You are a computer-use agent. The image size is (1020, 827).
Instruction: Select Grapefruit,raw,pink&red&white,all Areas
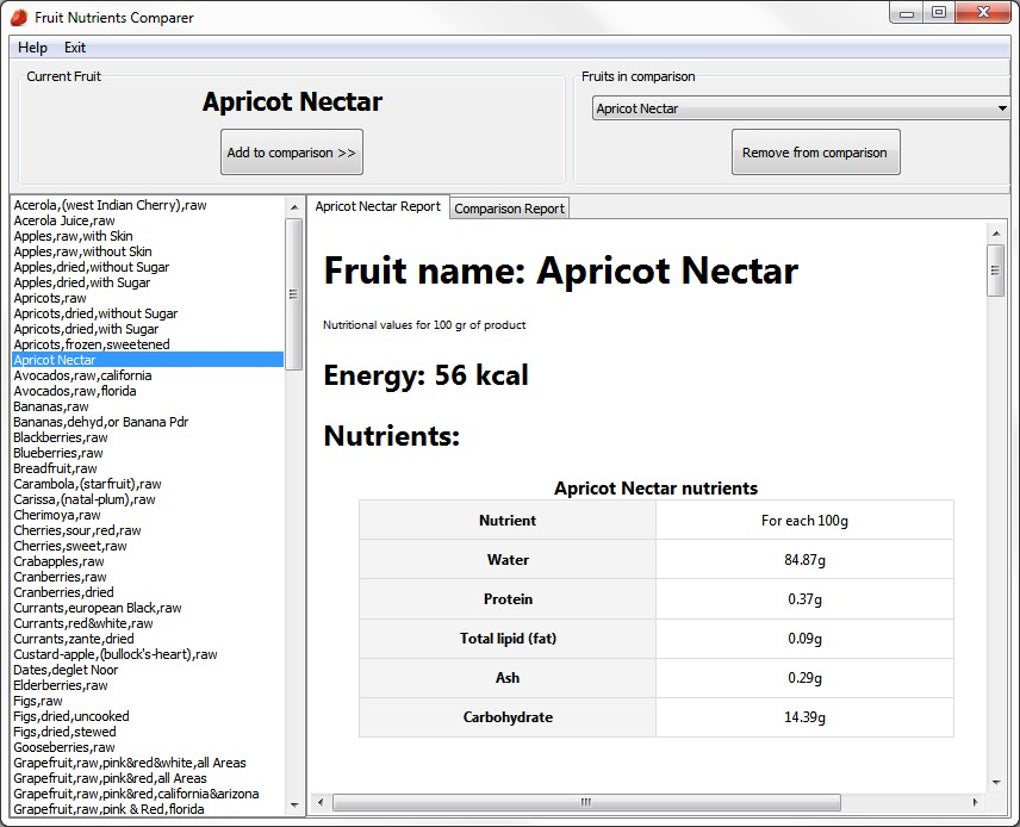[148, 763]
